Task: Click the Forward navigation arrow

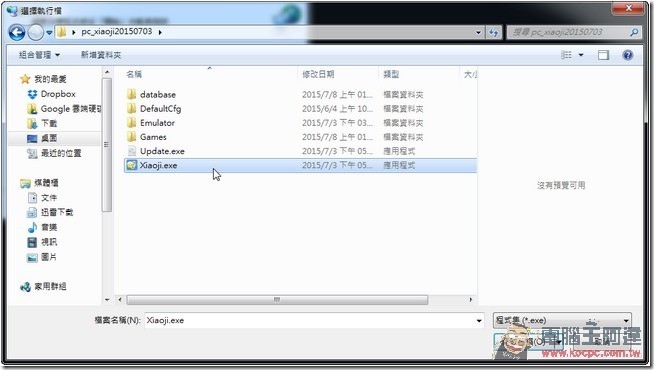Action: pyautogui.click(x=36, y=32)
